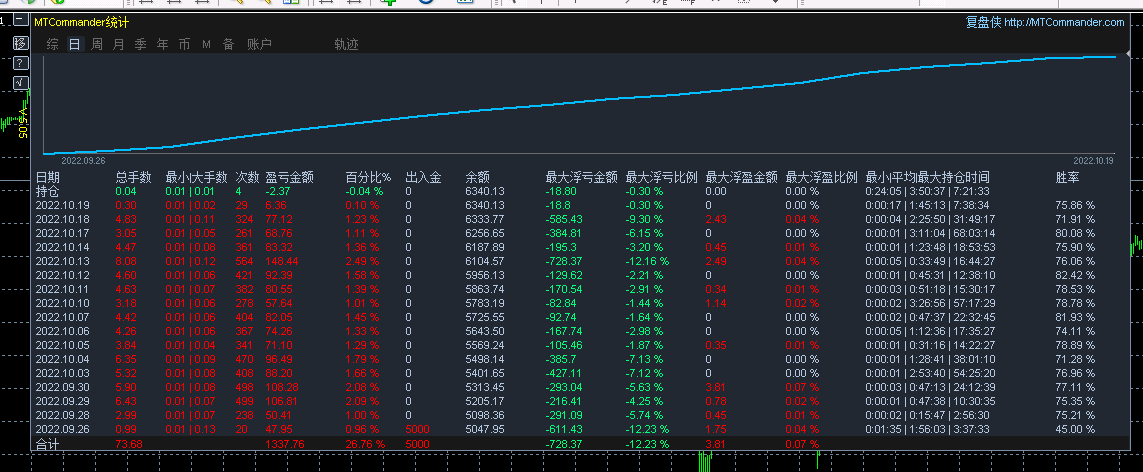Image resolution: width=1143 pixels, height=472 pixels.
Task: Click the MTCommander统计 panel title
Action: point(82,23)
